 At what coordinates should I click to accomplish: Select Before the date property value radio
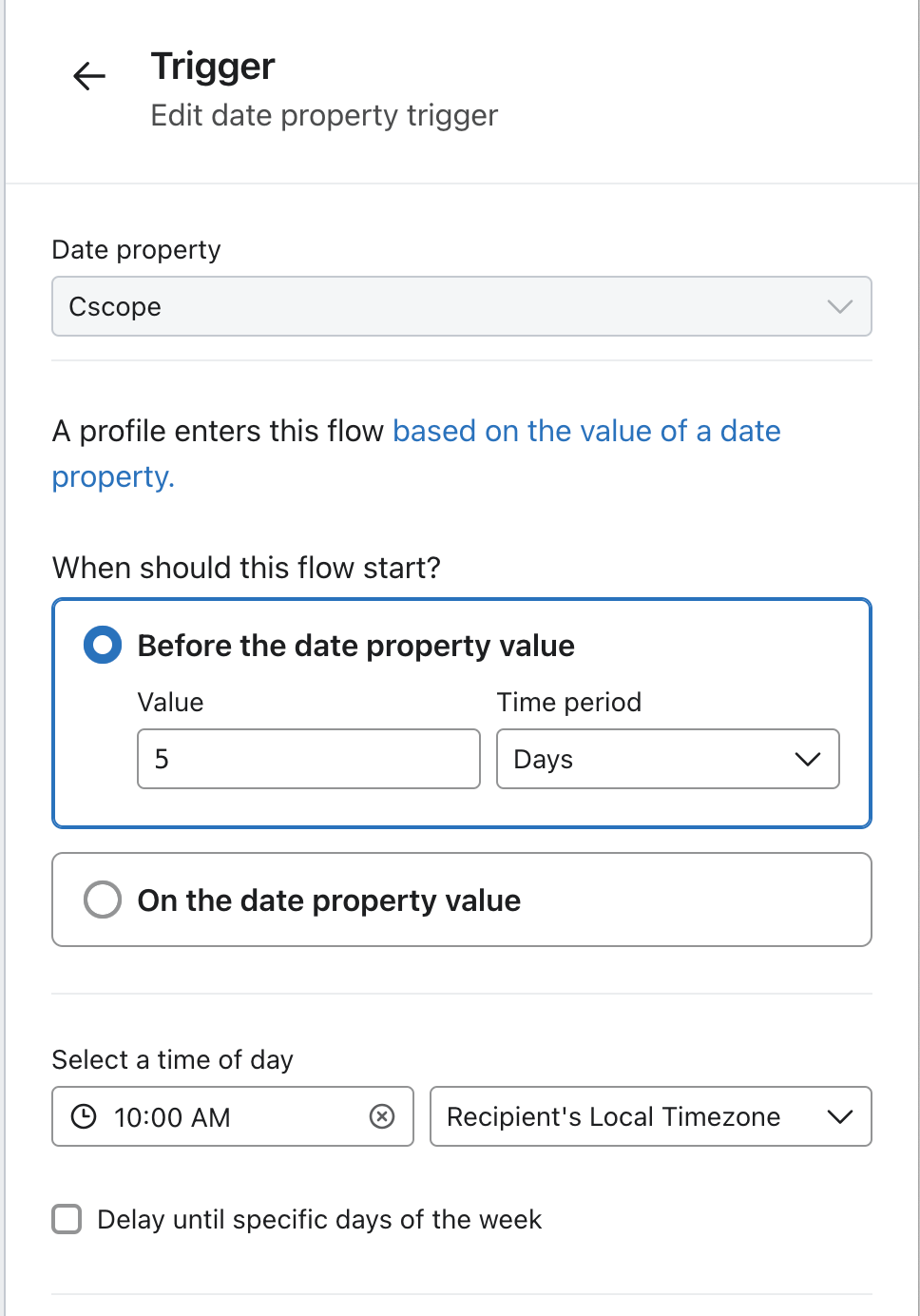(x=103, y=645)
